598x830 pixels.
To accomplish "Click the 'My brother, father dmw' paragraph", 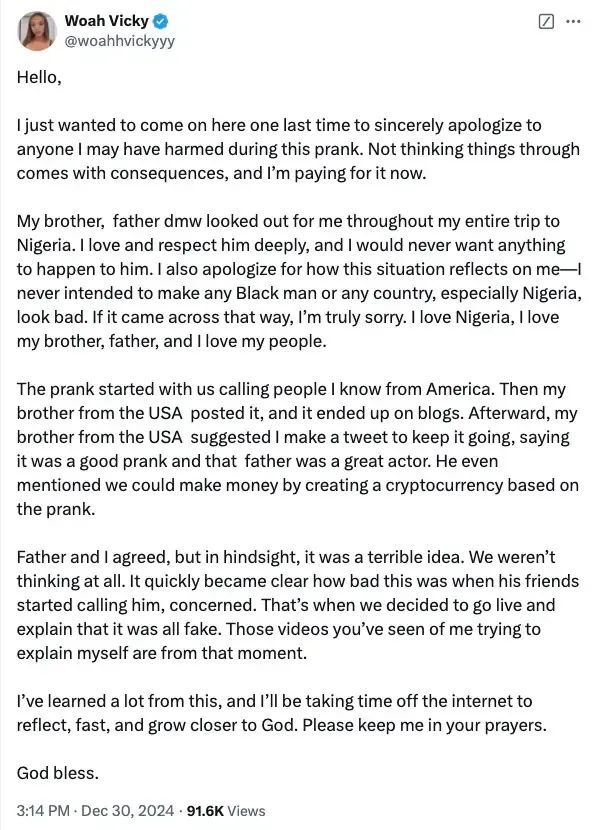I will tap(299, 281).
